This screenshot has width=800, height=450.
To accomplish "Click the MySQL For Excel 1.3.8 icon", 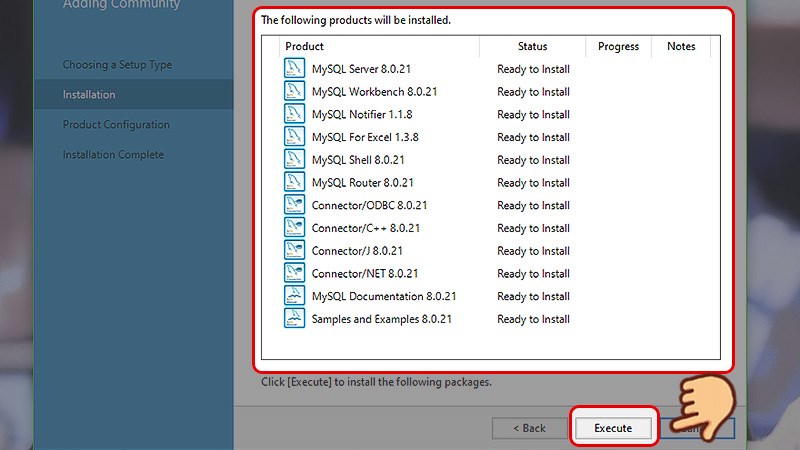I will coord(294,137).
